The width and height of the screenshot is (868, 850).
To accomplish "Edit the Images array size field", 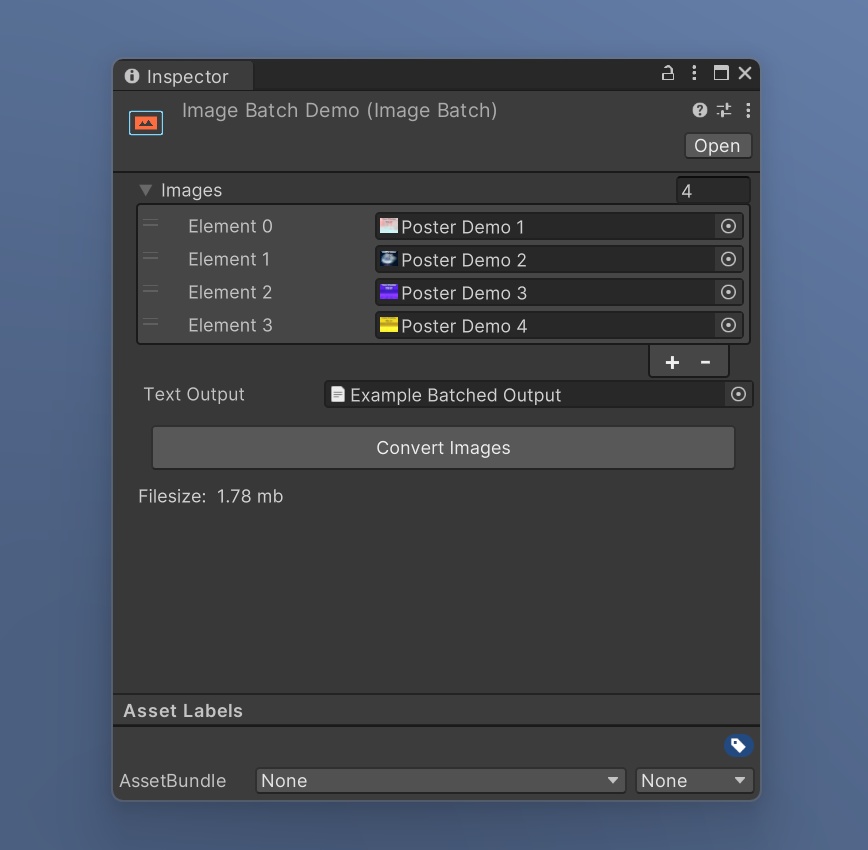I will (x=713, y=191).
